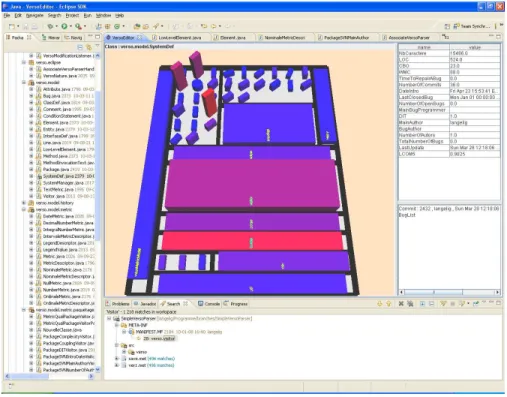
Task: Click the tall red class block in the 3D view
Action: pos(210,102)
